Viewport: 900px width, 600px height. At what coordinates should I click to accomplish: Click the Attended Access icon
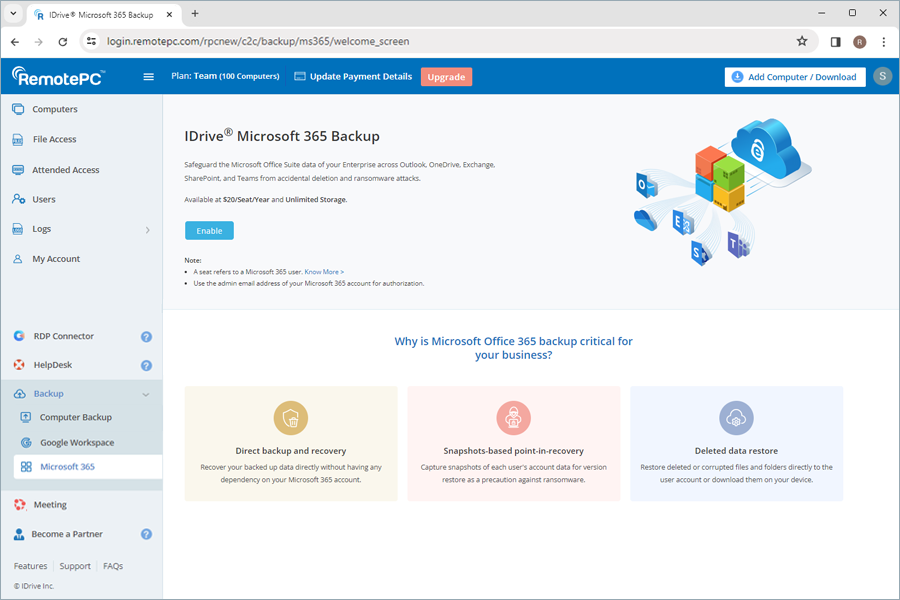click(x=18, y=170)
